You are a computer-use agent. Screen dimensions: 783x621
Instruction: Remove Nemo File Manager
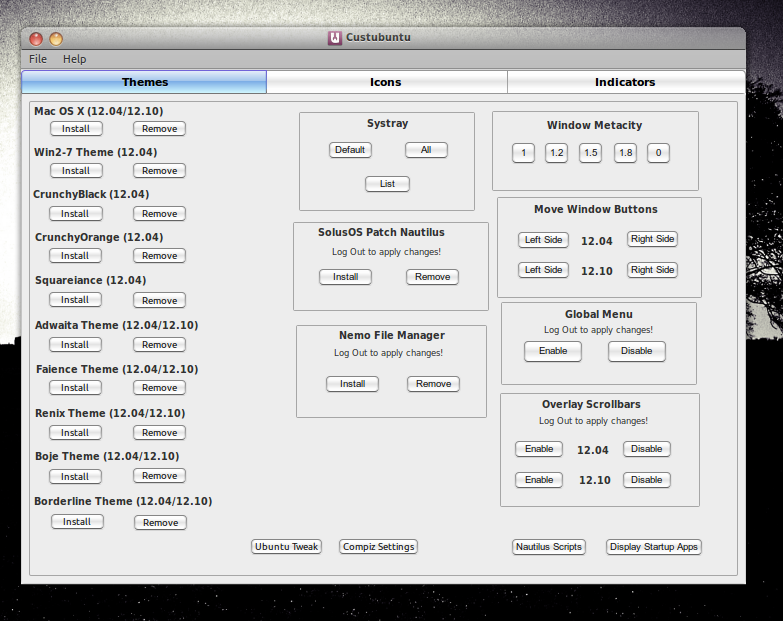point(433,383)
